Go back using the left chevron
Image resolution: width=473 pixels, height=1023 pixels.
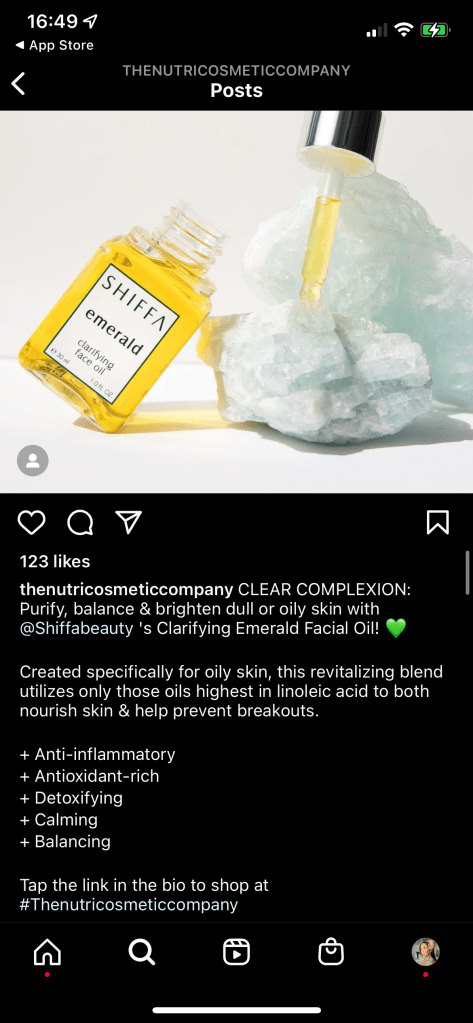[19, 84]
